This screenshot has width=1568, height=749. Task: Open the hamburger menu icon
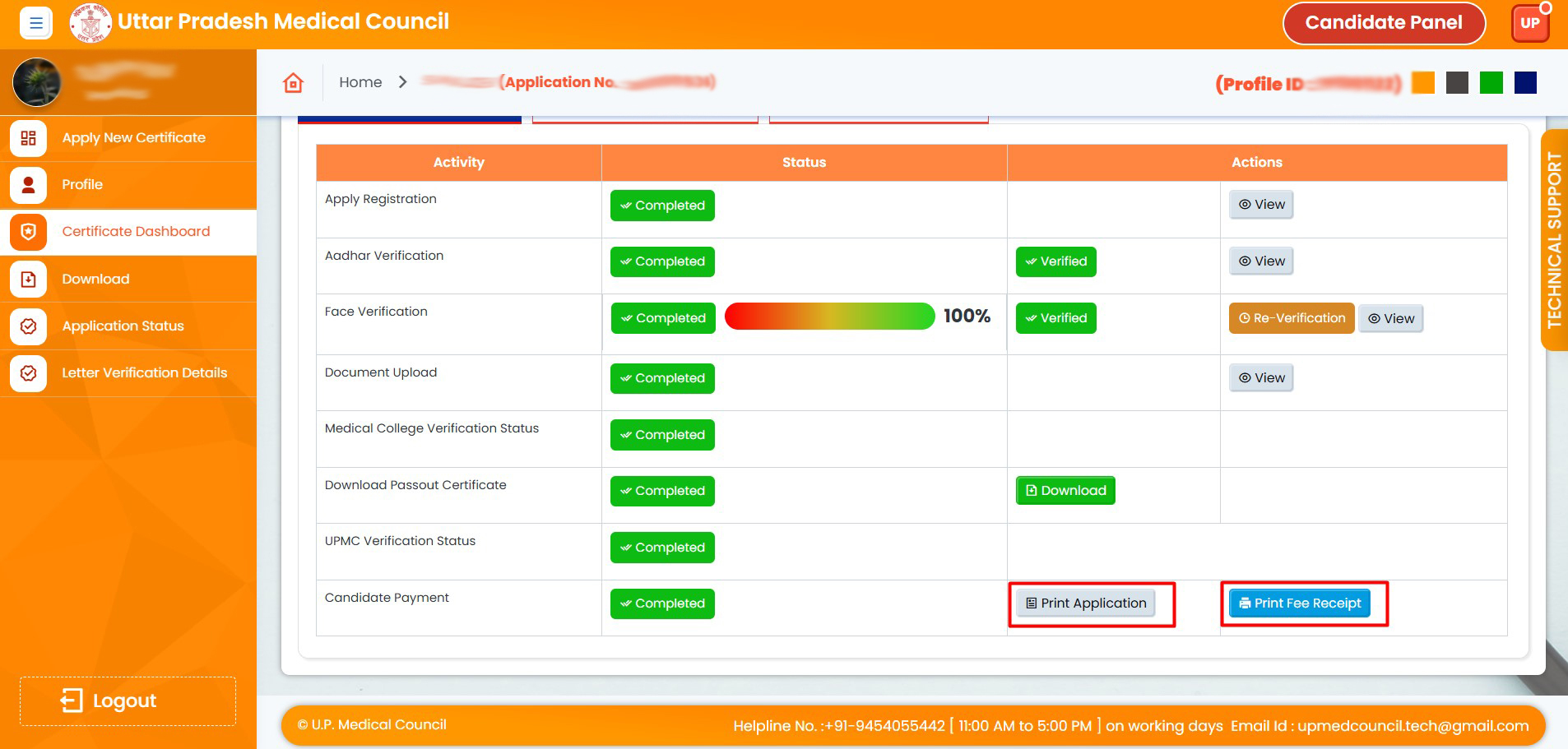coord(36,23)
